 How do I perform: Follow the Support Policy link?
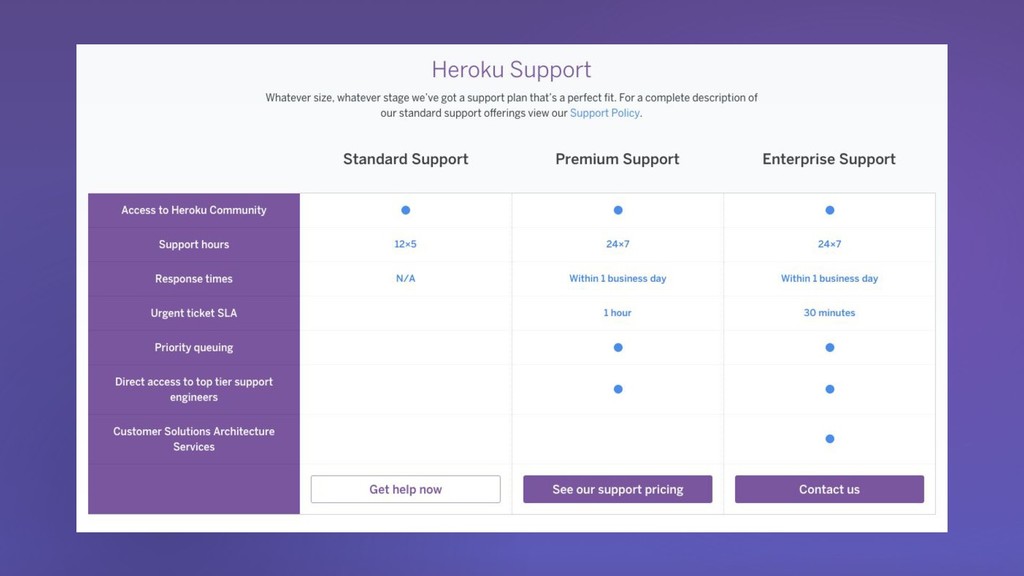(x=604, y=113)
